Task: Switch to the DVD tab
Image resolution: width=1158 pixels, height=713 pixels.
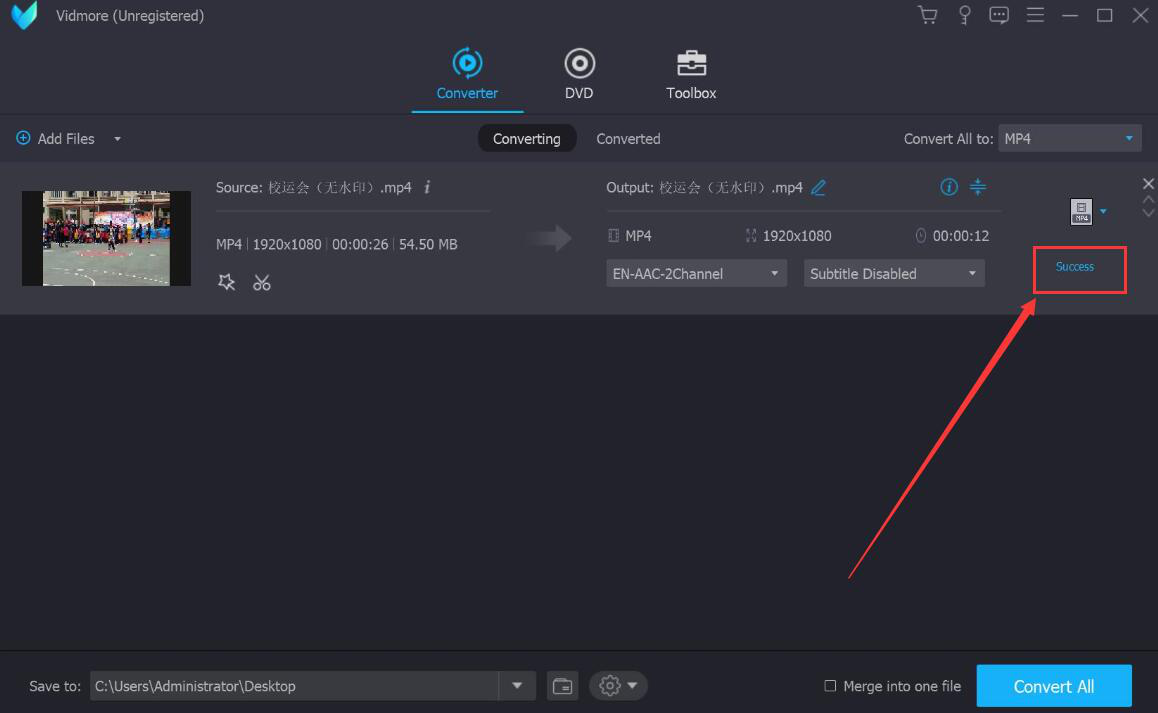Action: (x=579, y=75)
